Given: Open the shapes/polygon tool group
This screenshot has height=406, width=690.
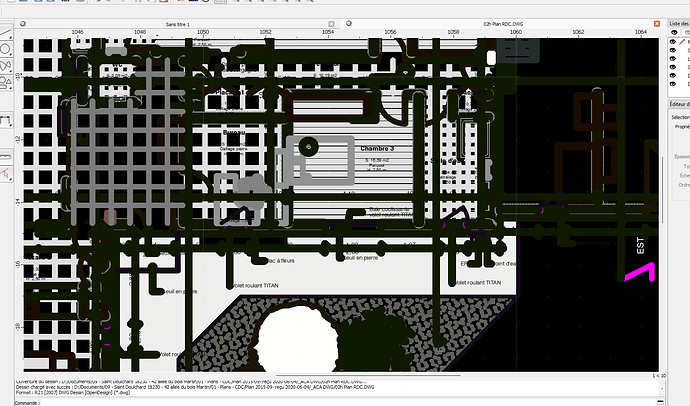Looking at the screenshot, I should click(6, 82).
